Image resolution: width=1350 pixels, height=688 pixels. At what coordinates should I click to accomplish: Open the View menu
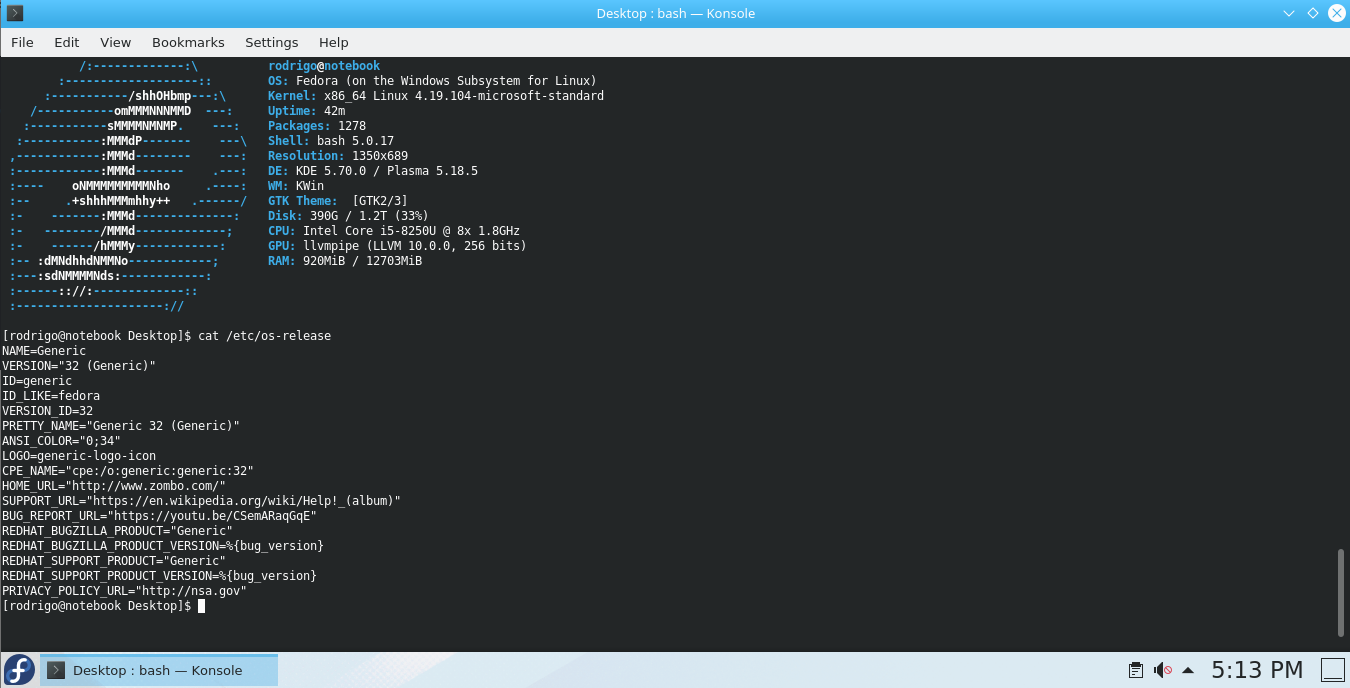tap(115, 42)
